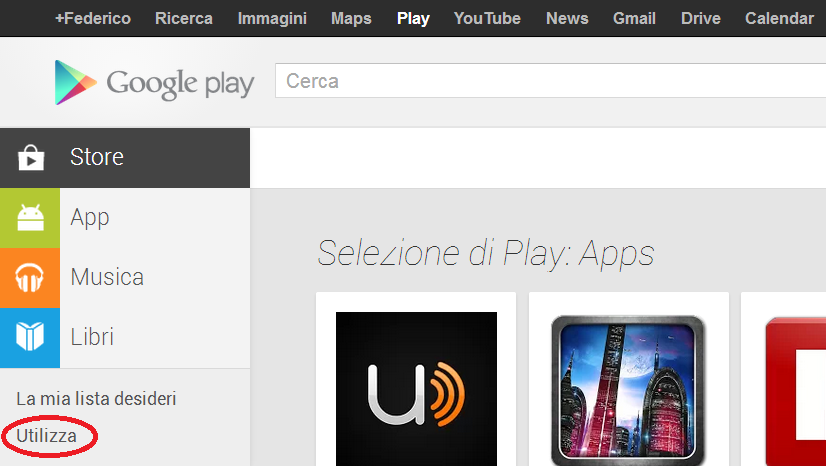Open the red app thumbnail at right
The image size is (826, 466).
click(795, 390)
